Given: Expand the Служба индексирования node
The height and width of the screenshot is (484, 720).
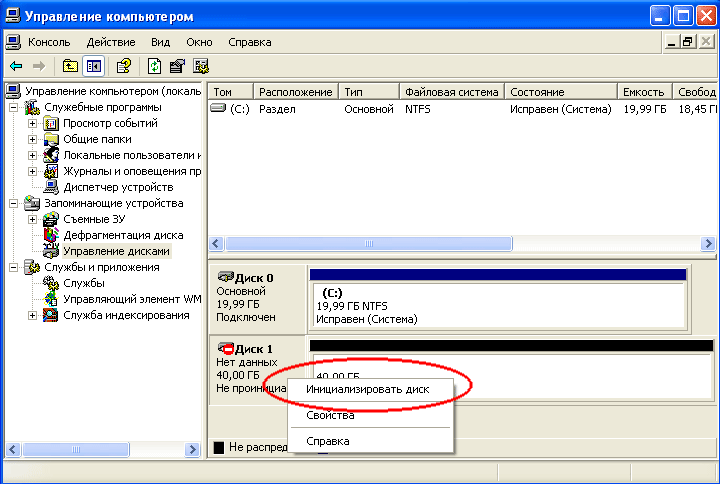Looking at the screenshot, I should (x=33, y=315).
